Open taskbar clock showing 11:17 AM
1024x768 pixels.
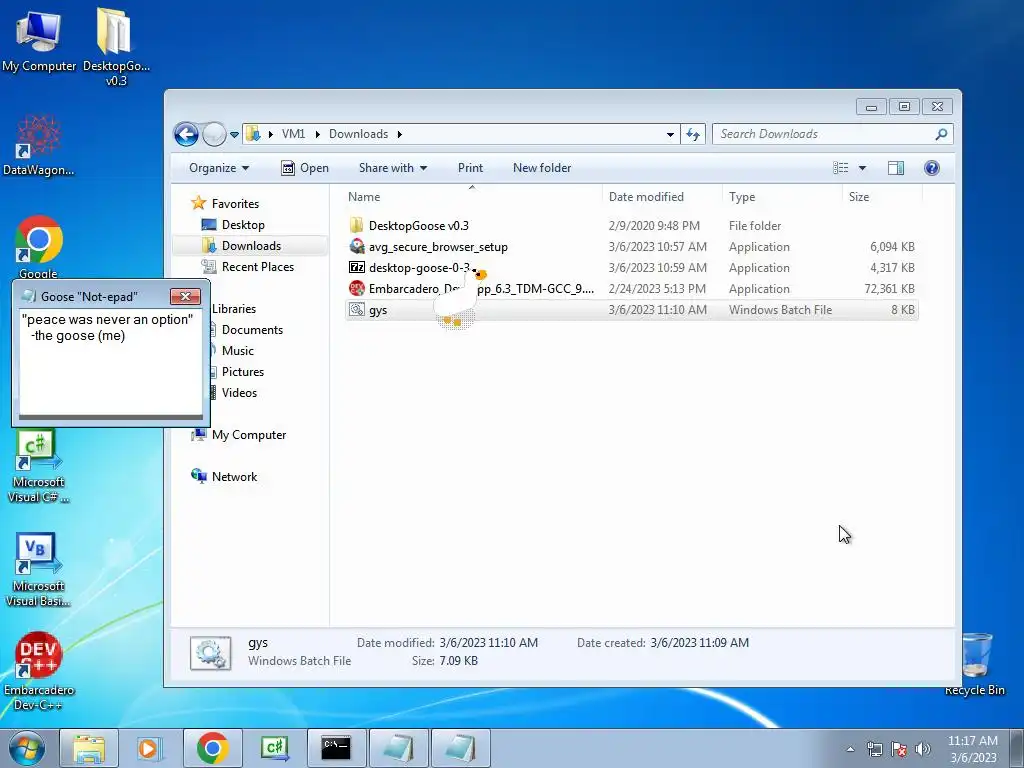972,749
